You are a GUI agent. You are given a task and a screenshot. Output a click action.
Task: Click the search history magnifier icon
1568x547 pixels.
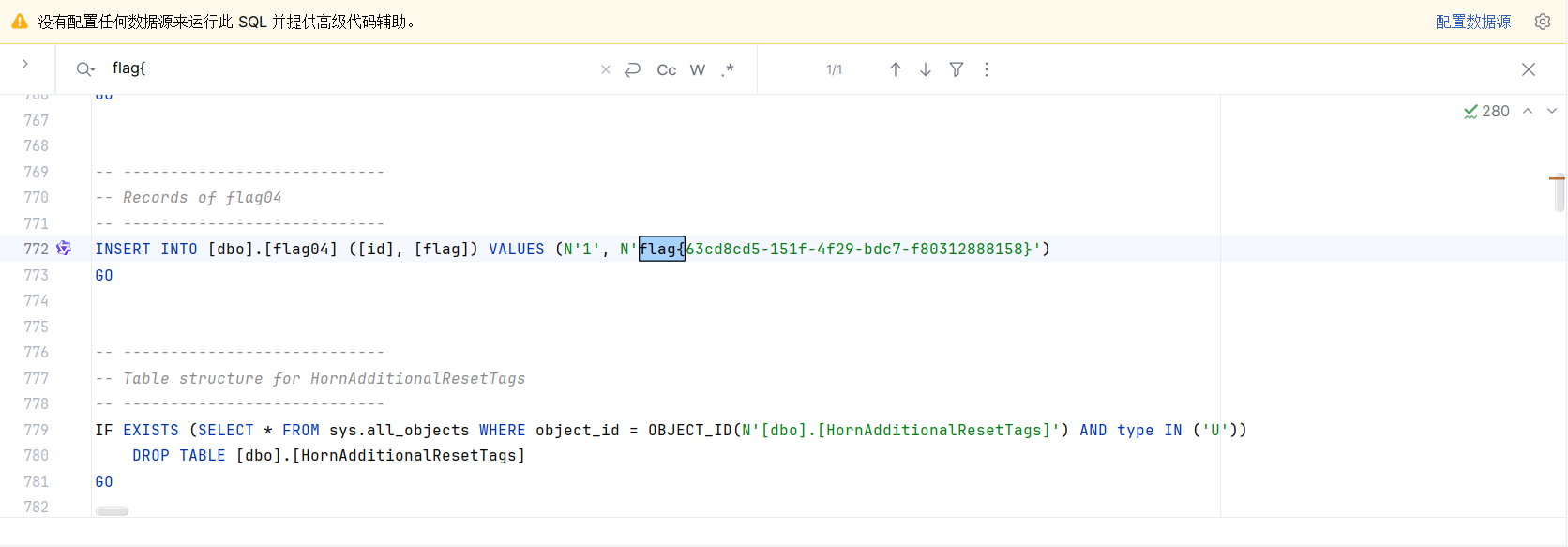click(x=85, y=69)
